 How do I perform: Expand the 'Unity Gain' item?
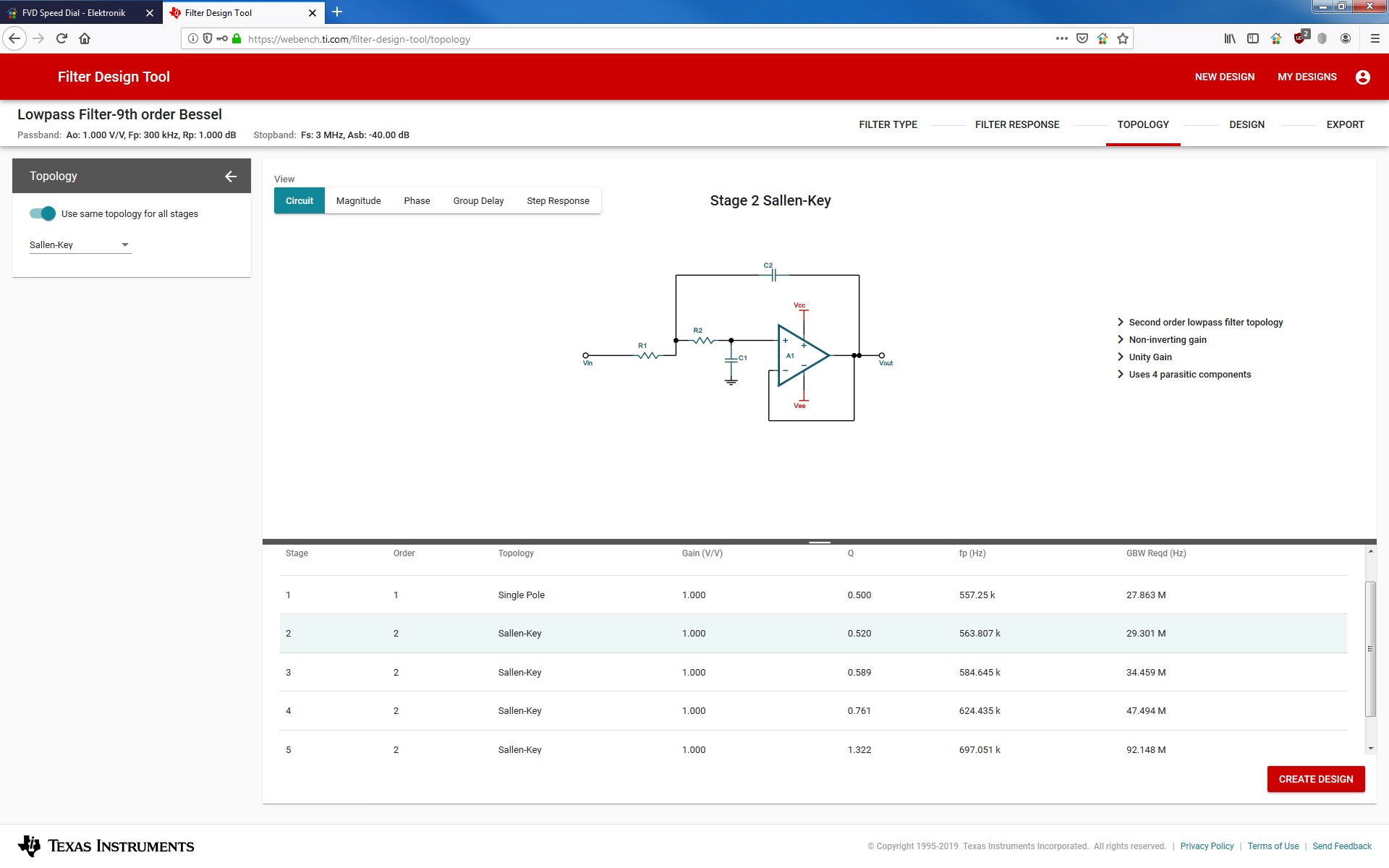(x=1144, y=357)
